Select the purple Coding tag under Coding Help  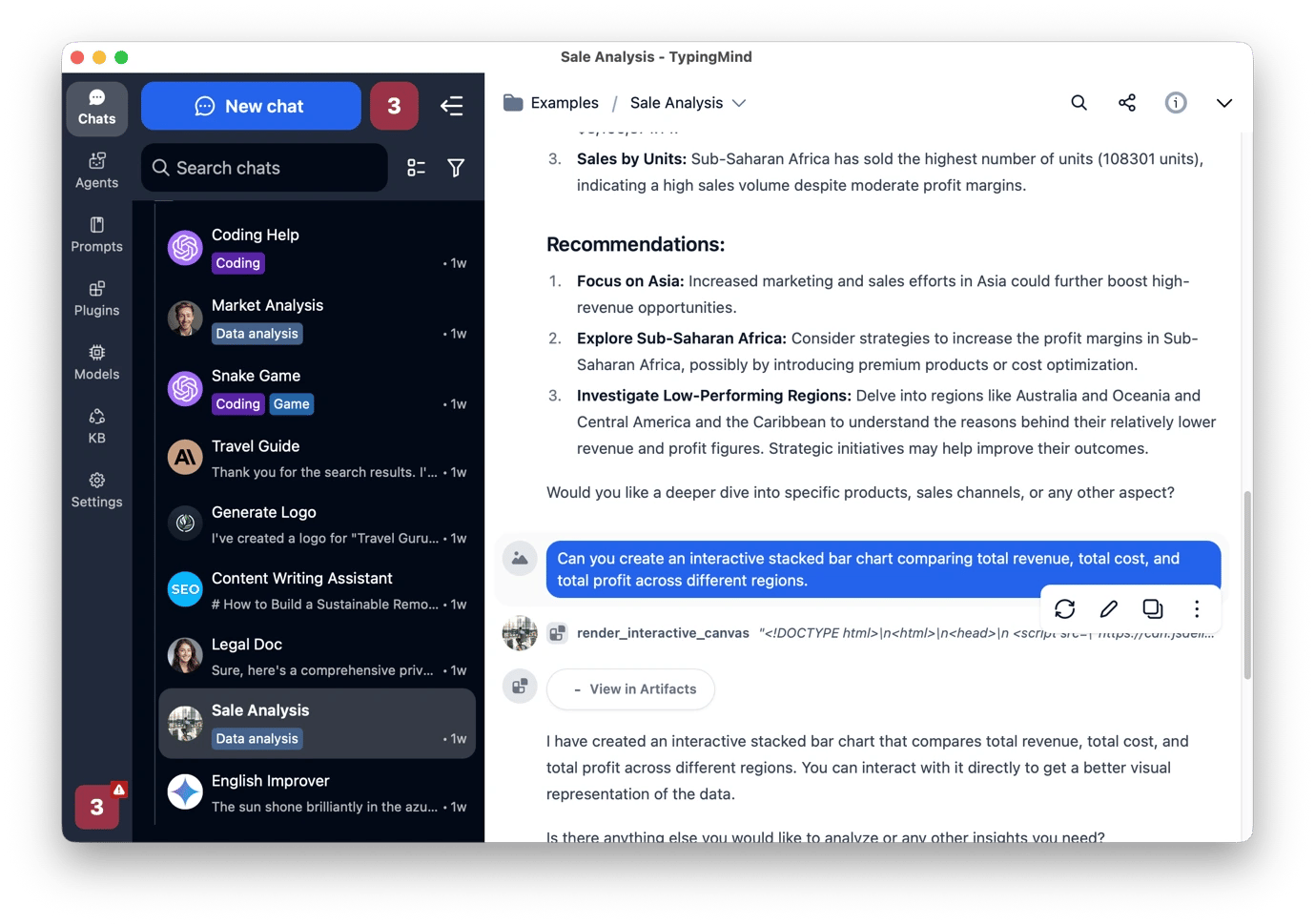click(238, 263)
